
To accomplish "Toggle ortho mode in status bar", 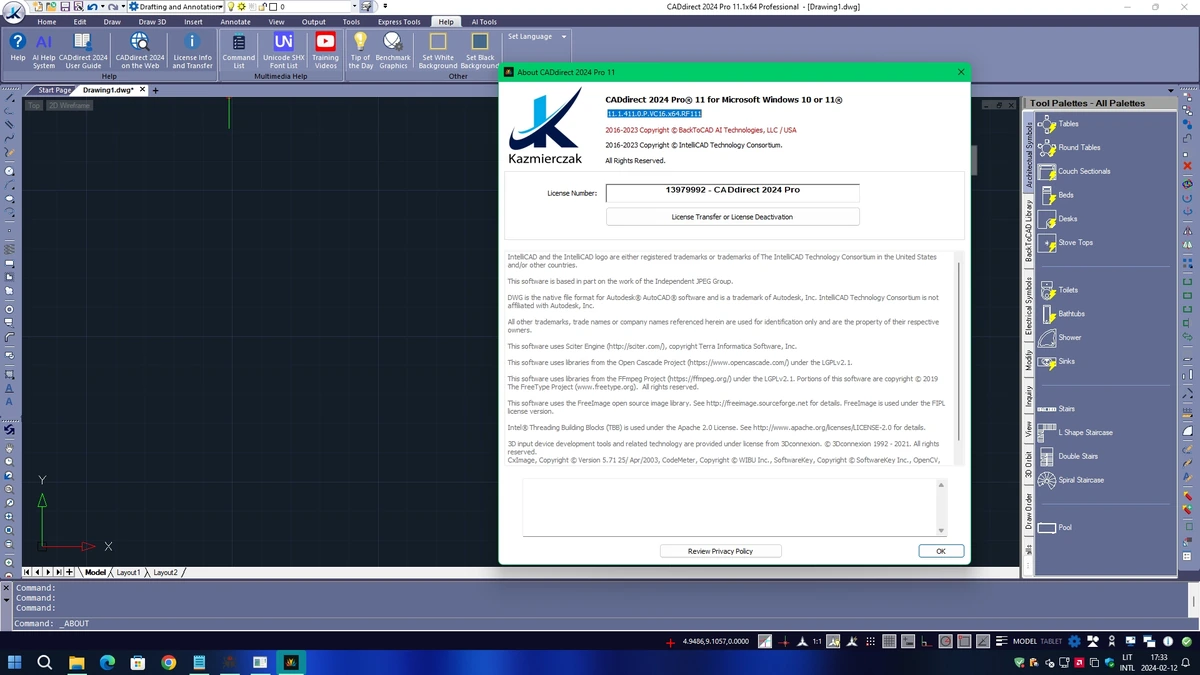I will coord(925,641).
